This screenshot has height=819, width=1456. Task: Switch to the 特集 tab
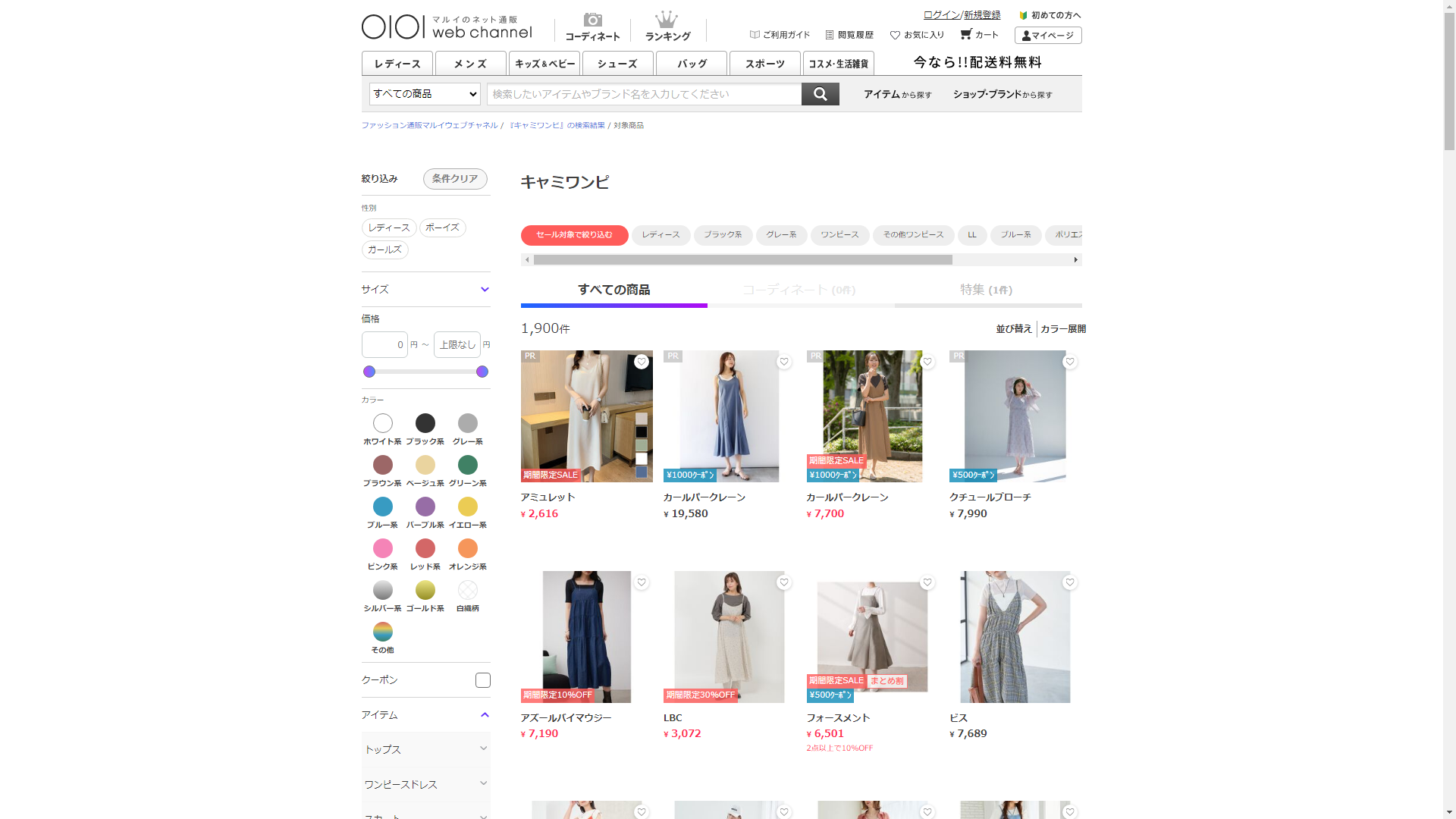click(986, 290)
